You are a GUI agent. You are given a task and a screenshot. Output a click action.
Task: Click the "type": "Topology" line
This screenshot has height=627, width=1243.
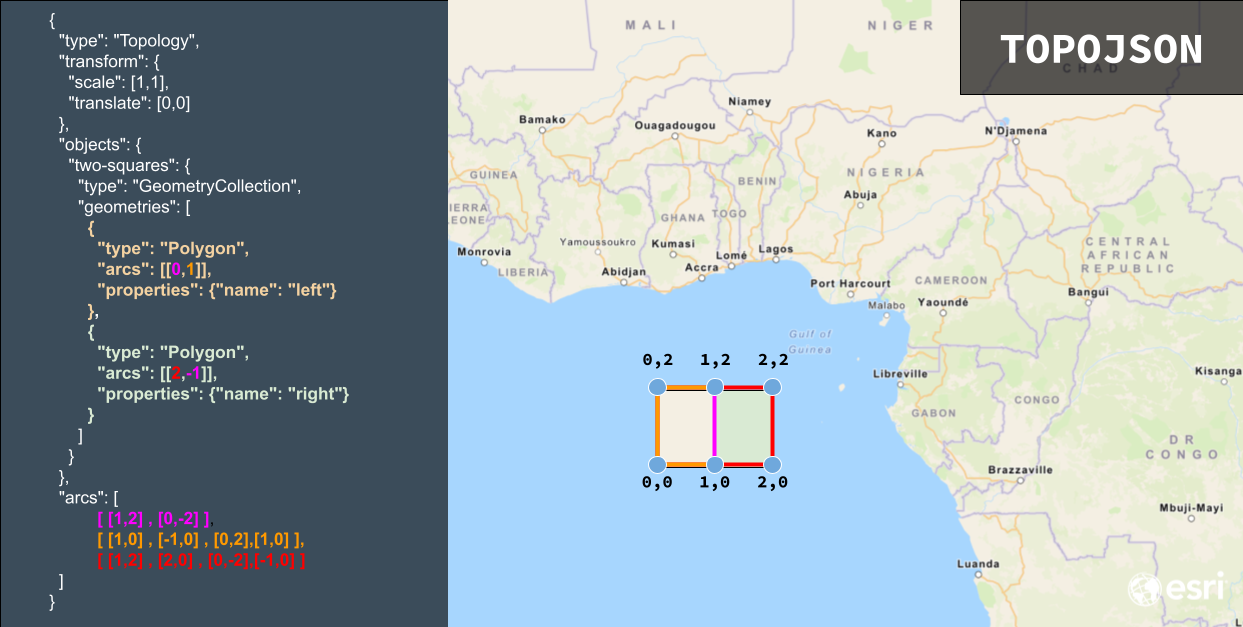click(x=130, y=41)
